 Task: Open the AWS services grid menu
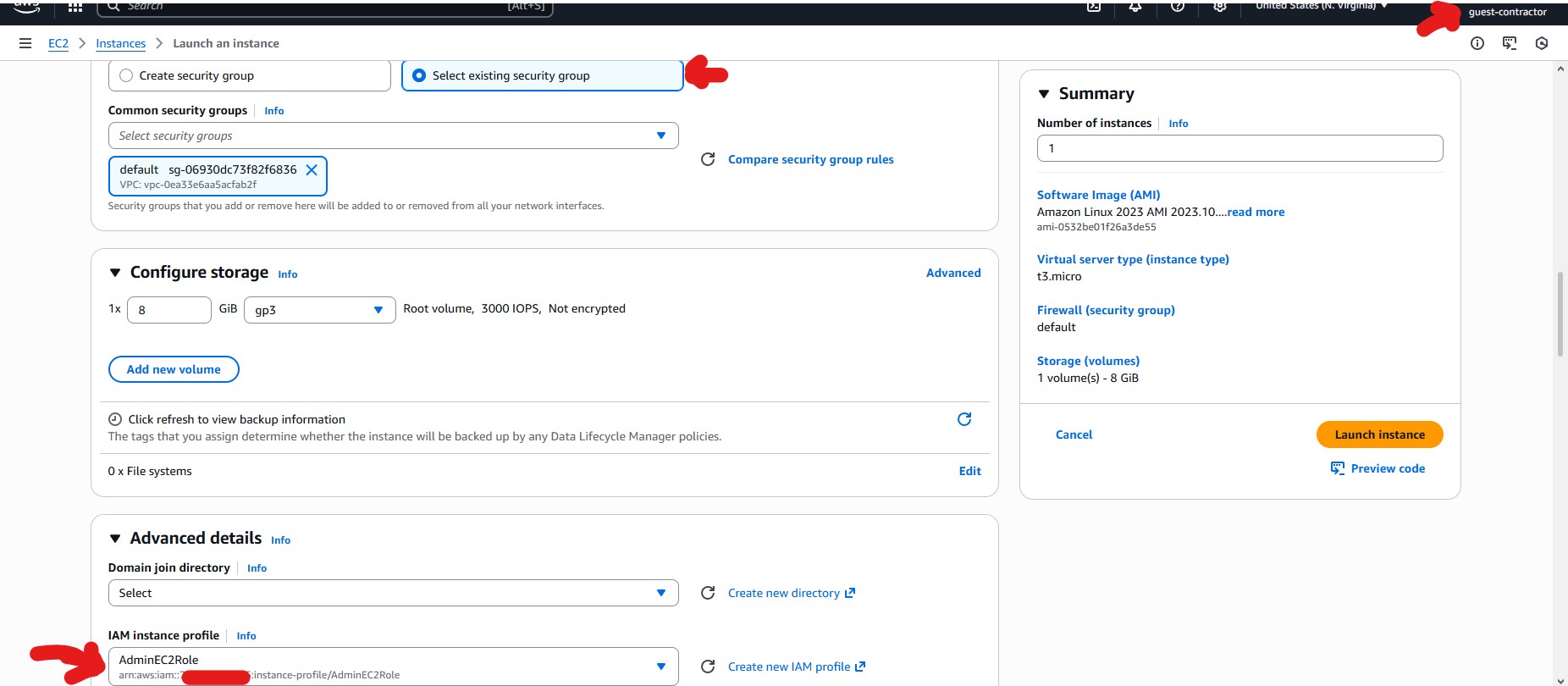(x=75, y=7)
